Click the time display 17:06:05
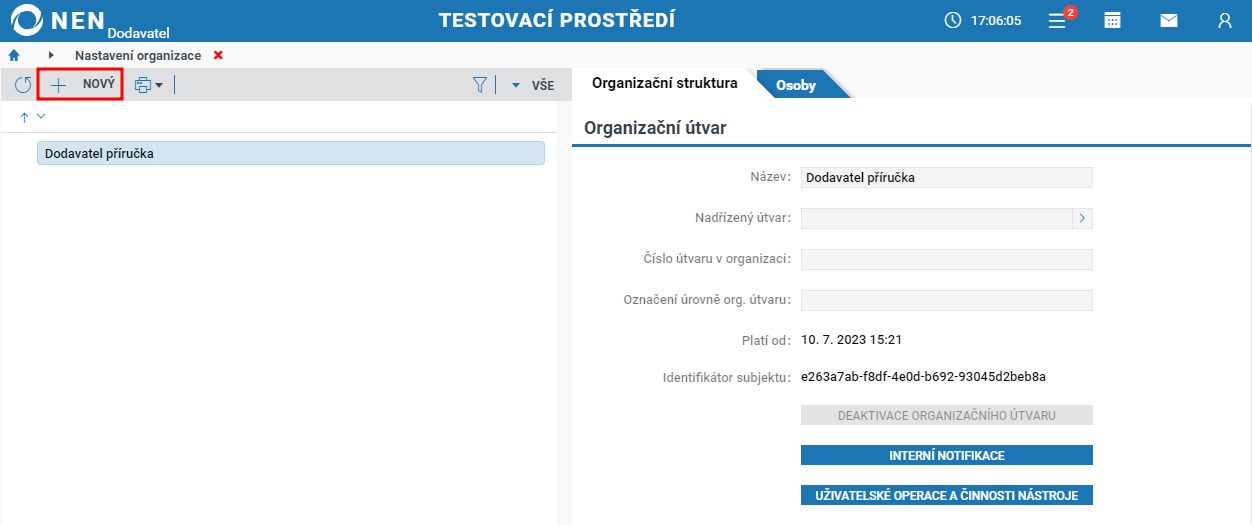Screen dimensions: 1252x525 click(x=996, y=20)
